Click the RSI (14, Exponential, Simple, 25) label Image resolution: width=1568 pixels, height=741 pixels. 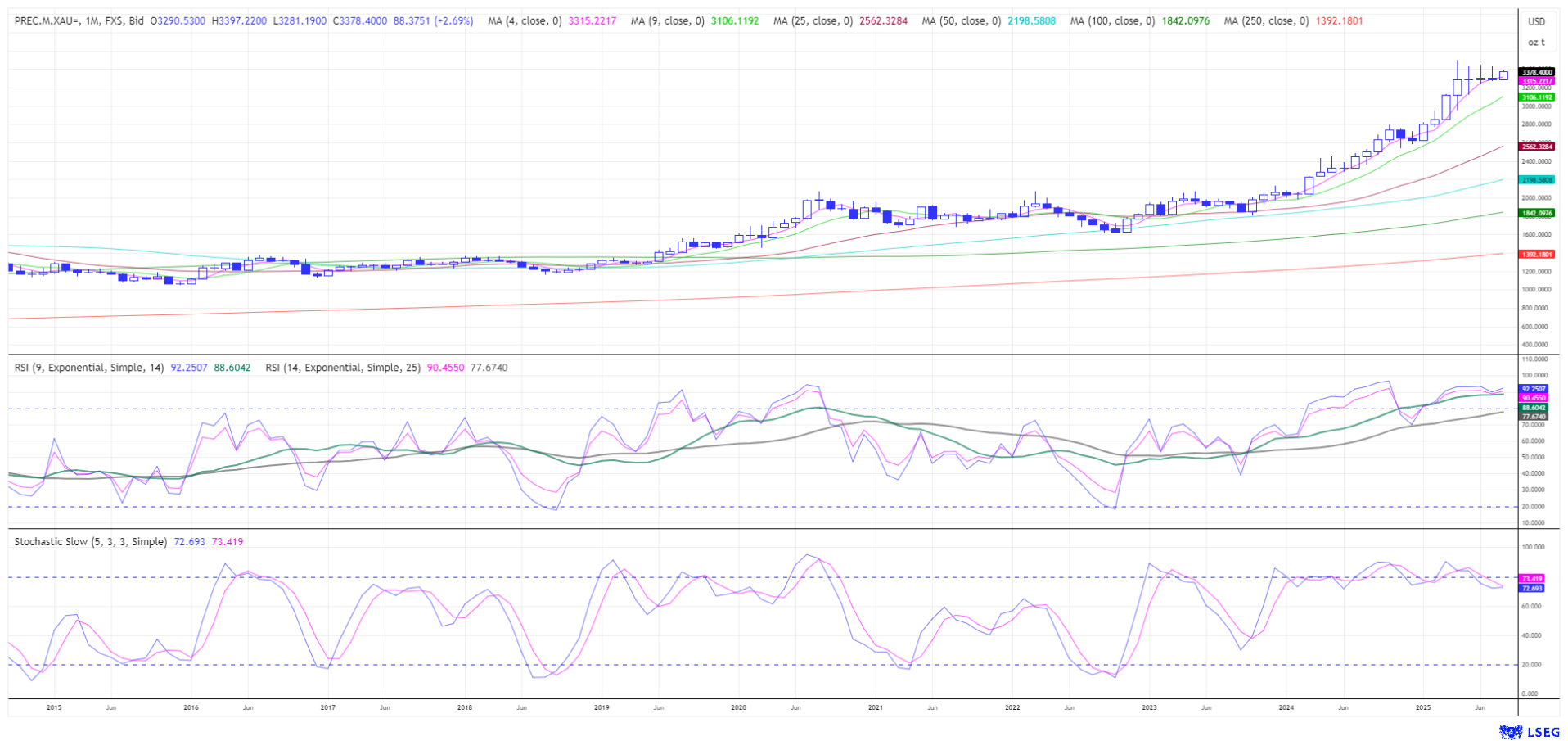tap(342, 368)
